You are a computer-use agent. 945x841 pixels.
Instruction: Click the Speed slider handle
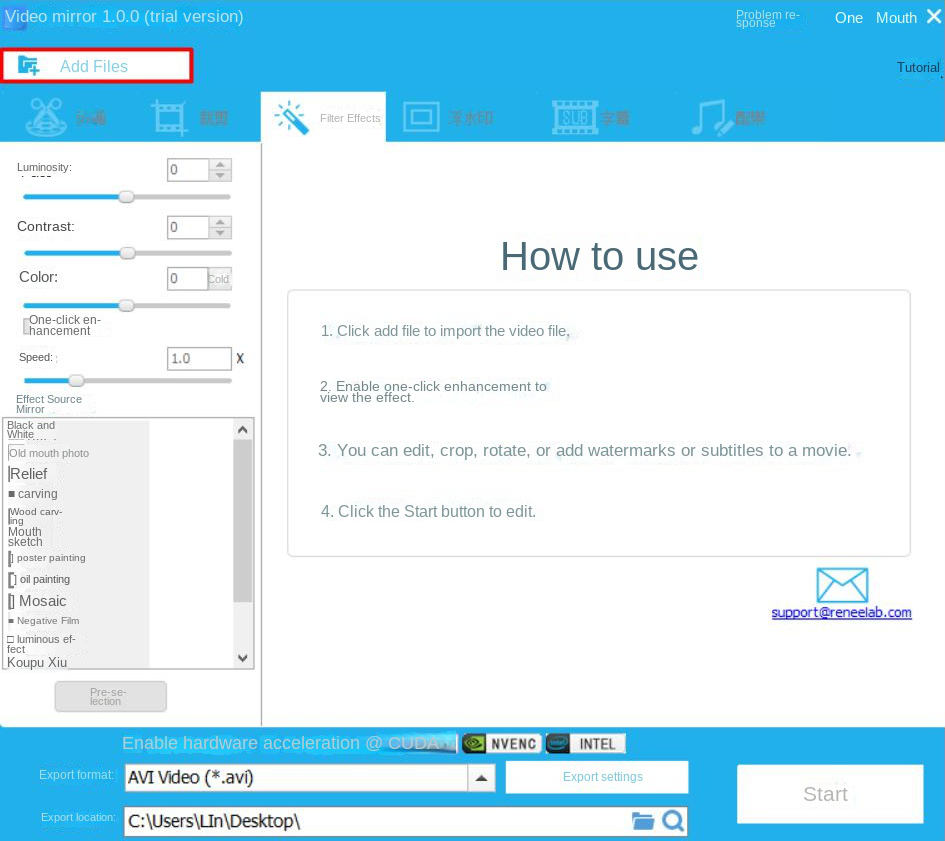[x=76, y=380]
